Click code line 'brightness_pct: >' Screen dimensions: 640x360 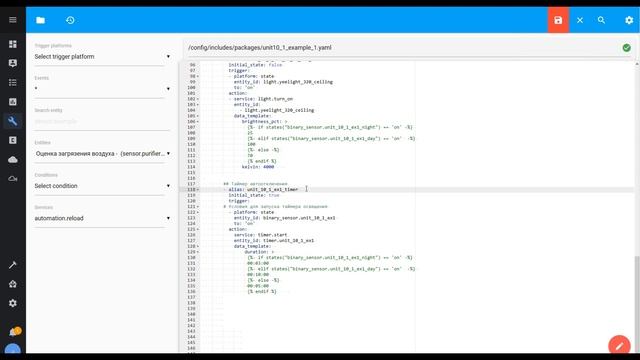pos(264,122)
